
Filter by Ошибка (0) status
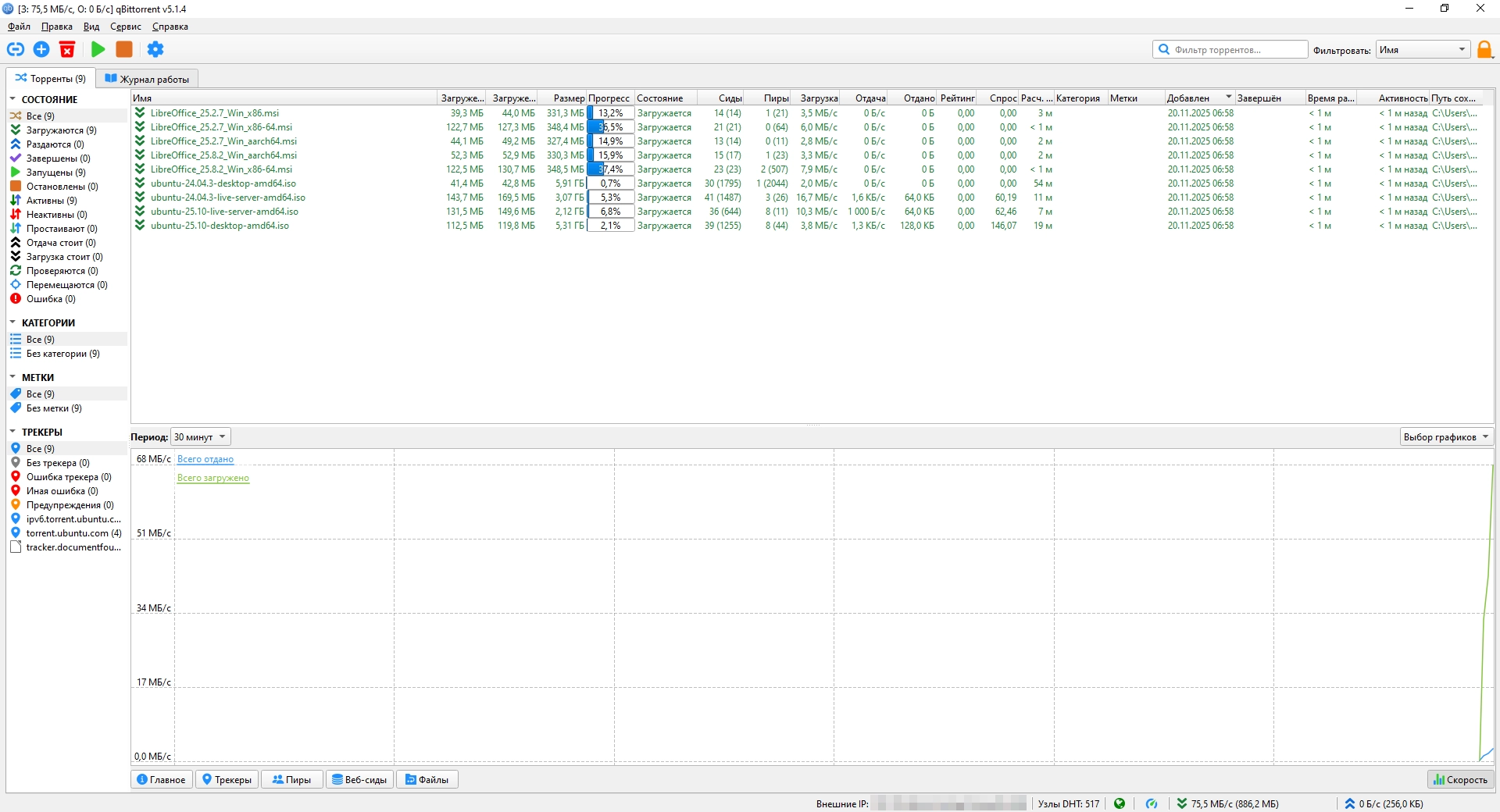(x=51, y=299)
